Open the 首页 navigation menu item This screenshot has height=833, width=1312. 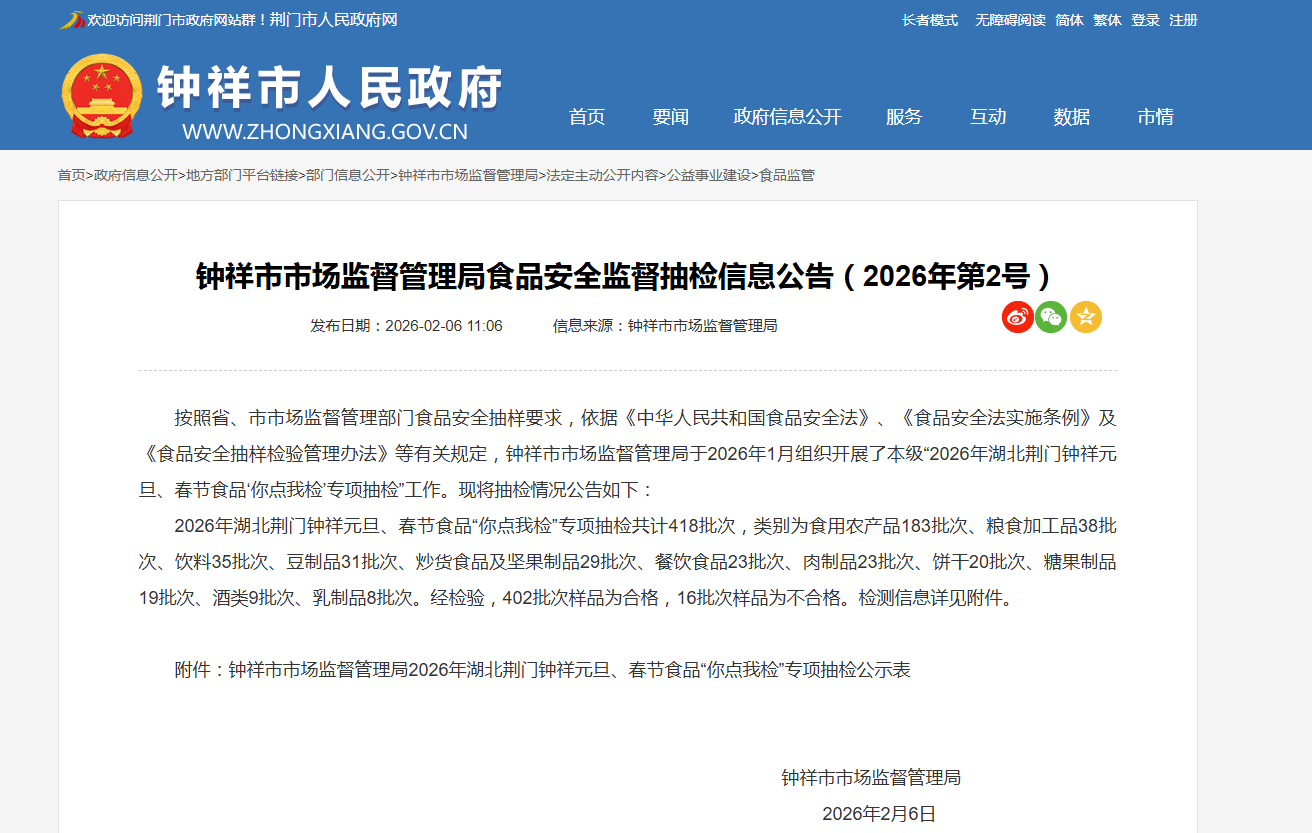pos(587,117)
